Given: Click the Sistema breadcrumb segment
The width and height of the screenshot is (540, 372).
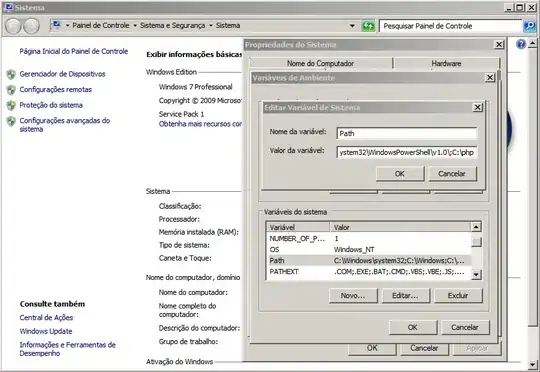Looking at the screenshot, I should [x=228, y=25].
